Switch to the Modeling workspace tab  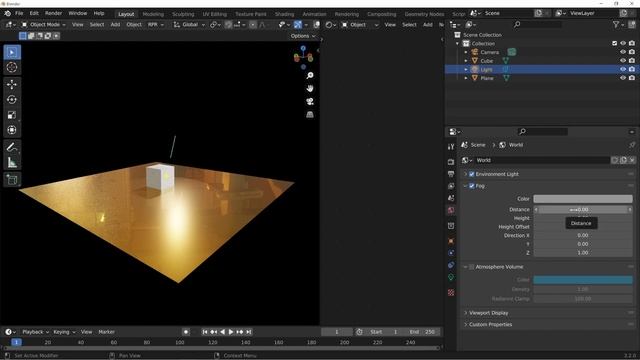[153, 14]
